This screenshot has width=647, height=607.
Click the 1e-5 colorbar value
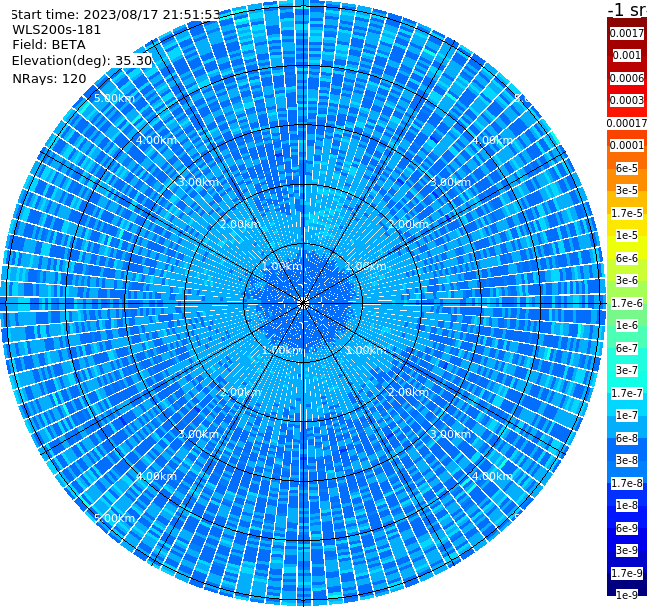[627, 236]
